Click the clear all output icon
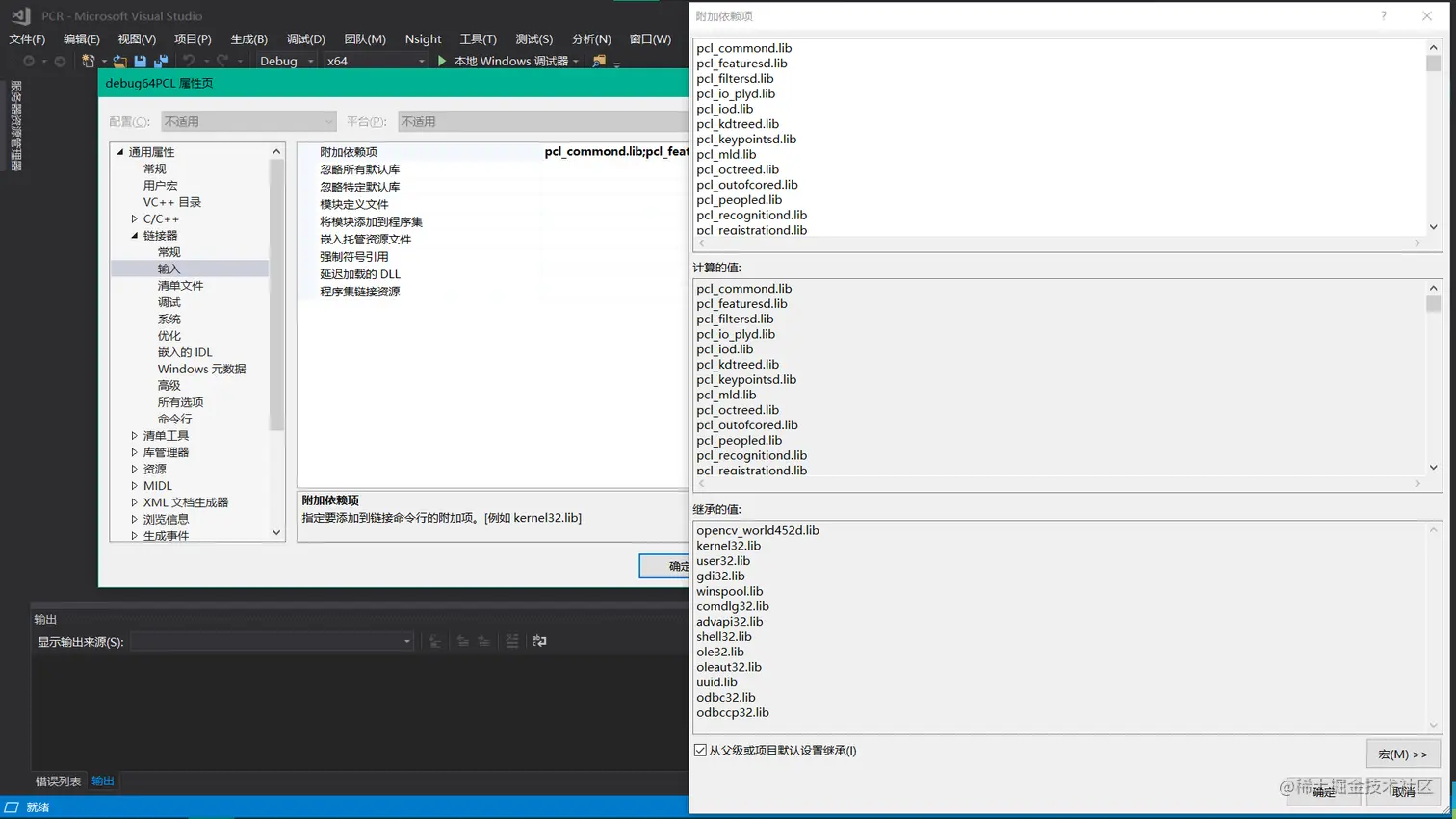The height and width of the screenshot is (819, 1456). 512,641
